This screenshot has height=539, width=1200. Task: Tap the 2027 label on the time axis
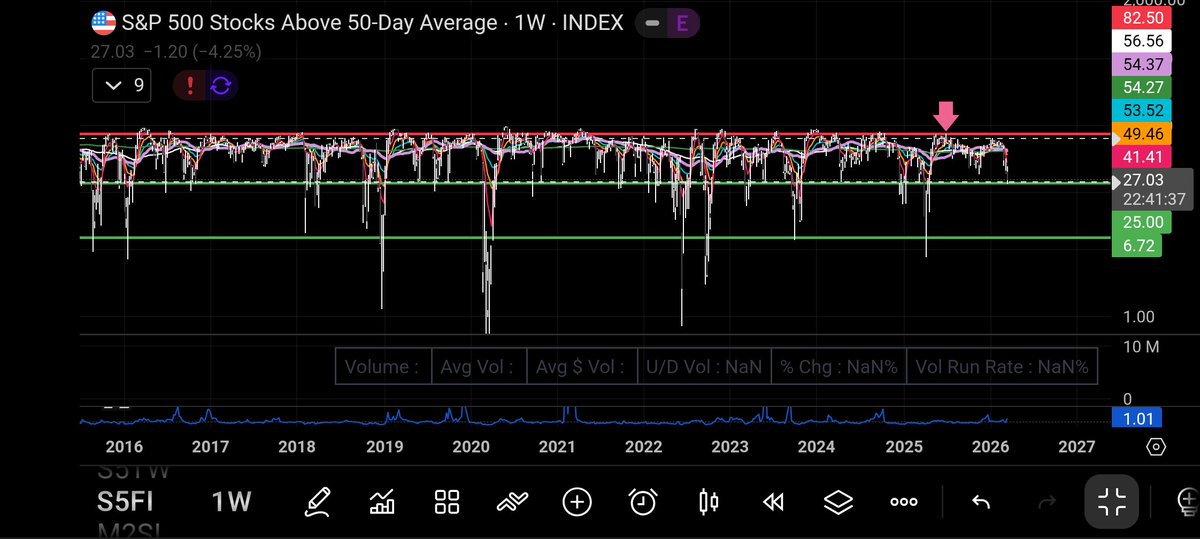pyautogui.click(x=1077, y=446)
